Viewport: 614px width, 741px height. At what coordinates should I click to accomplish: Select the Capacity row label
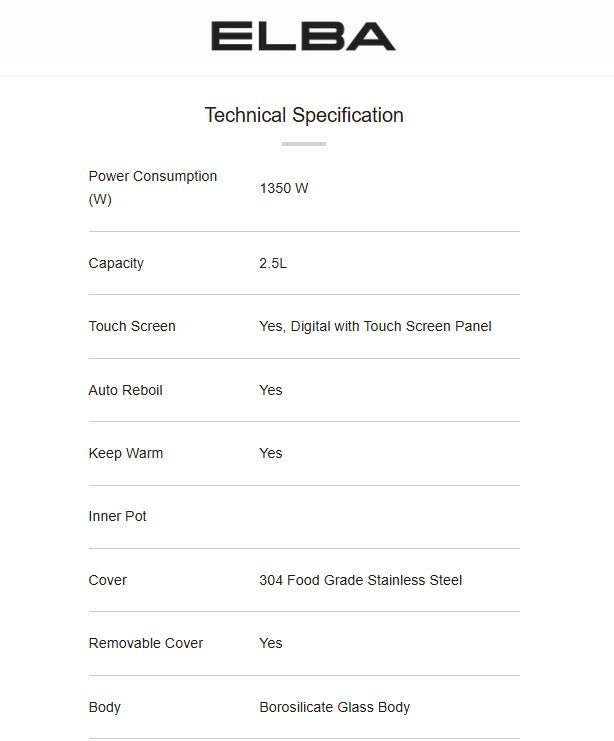point(116,263)
